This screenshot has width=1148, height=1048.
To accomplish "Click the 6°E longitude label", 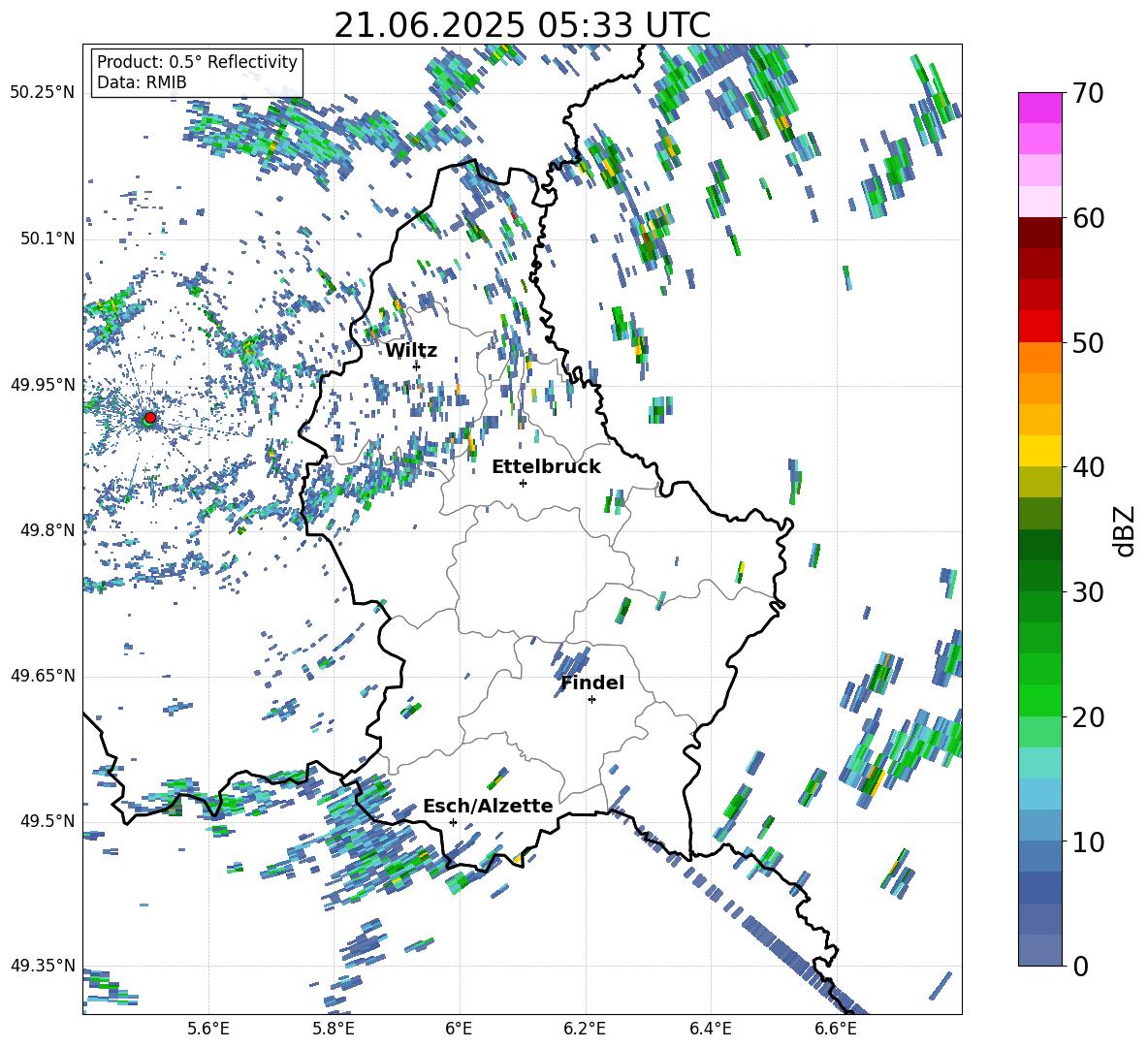I will coord(459,1029).
